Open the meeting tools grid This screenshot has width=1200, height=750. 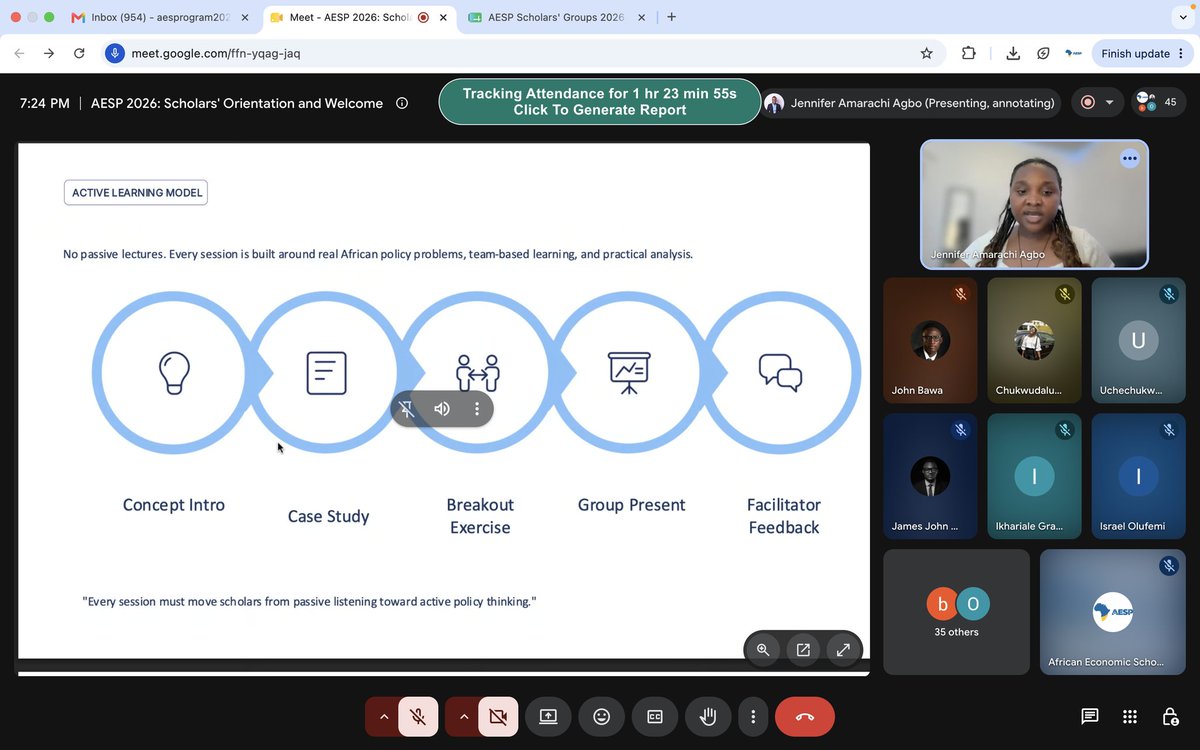point(1130,717)
